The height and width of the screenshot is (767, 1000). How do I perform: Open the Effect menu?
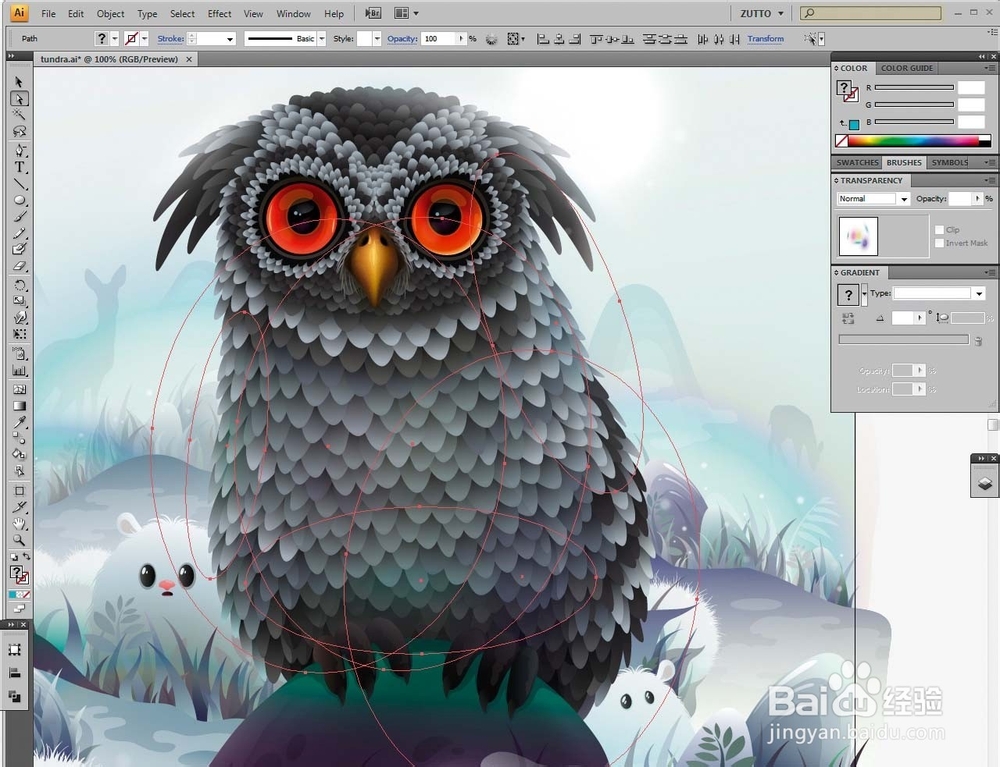tap(219, 13)
